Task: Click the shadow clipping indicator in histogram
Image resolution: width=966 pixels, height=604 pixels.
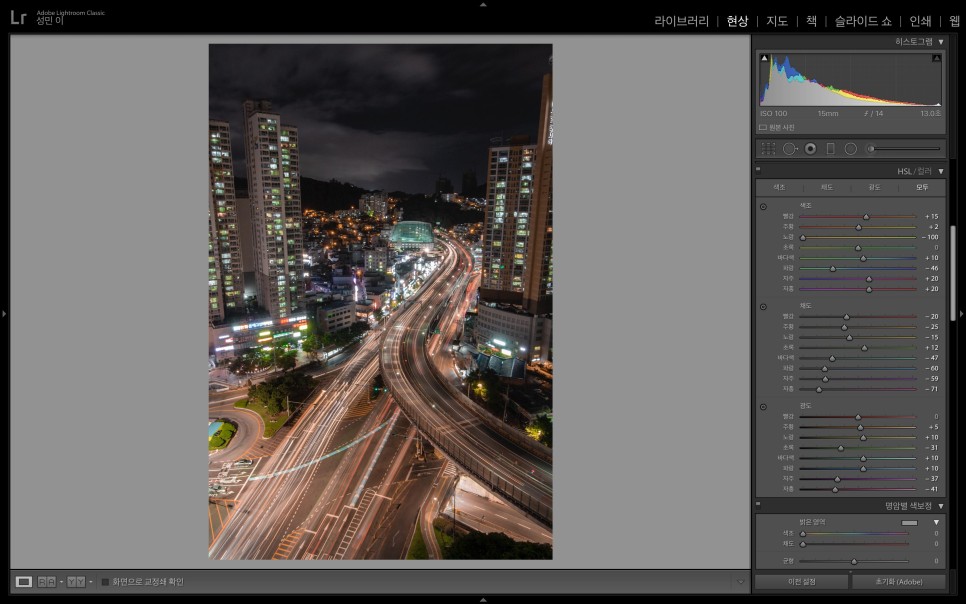Action: 765,58
